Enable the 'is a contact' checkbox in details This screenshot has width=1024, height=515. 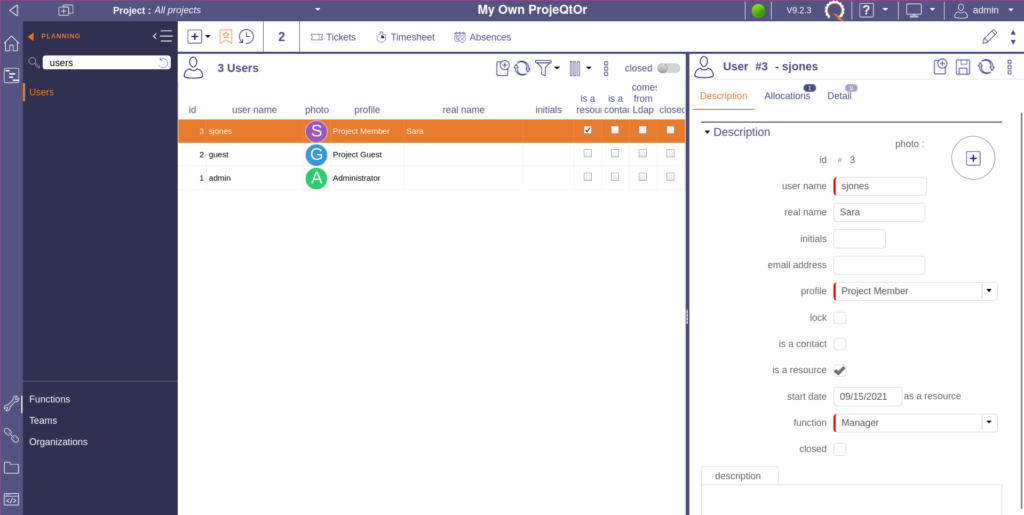[840, 344]
